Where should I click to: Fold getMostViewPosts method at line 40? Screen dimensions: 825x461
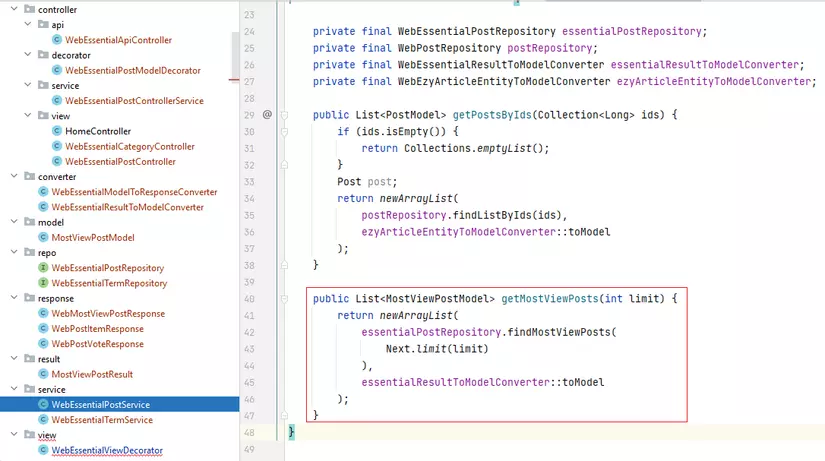click(284, 298)
